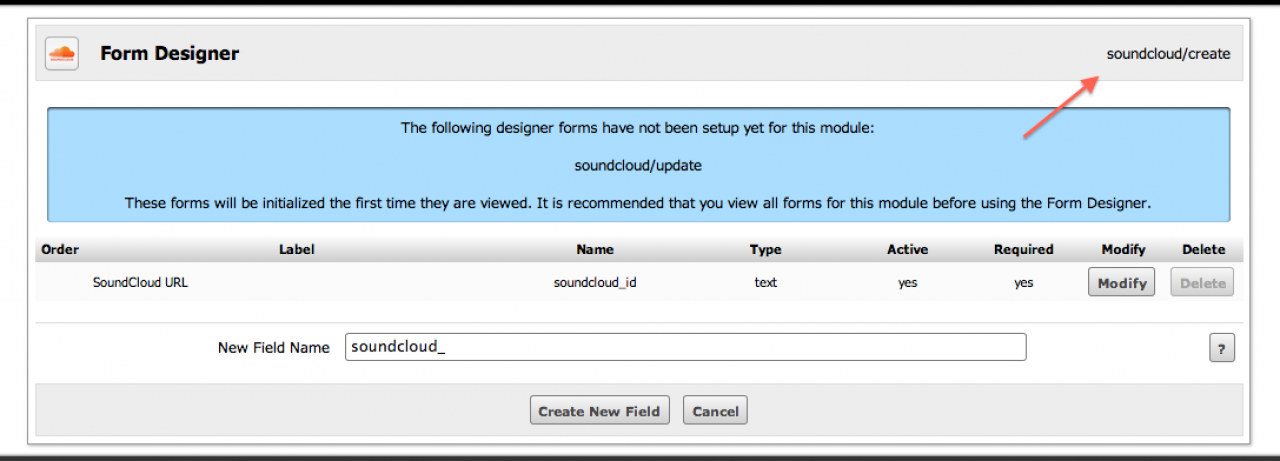
Task: Click the Type column header
Action: [x=765, y=249]
